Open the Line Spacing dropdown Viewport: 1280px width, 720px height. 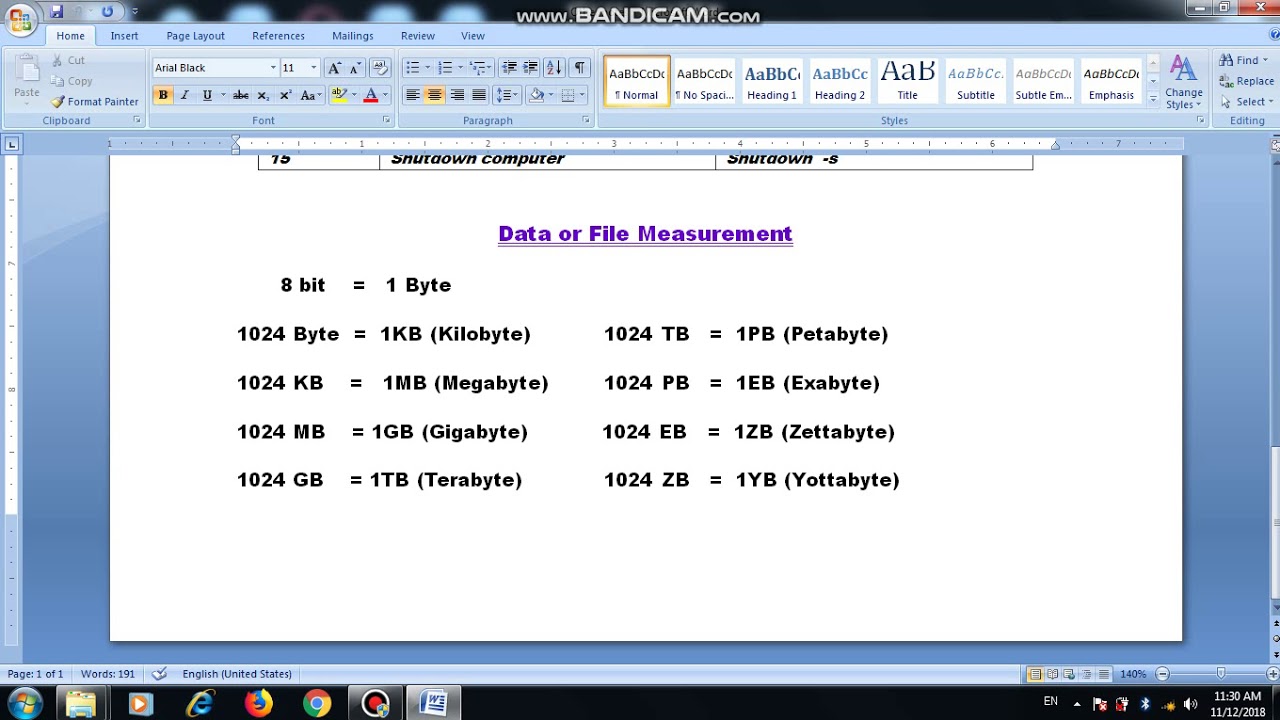pos(506,95)
